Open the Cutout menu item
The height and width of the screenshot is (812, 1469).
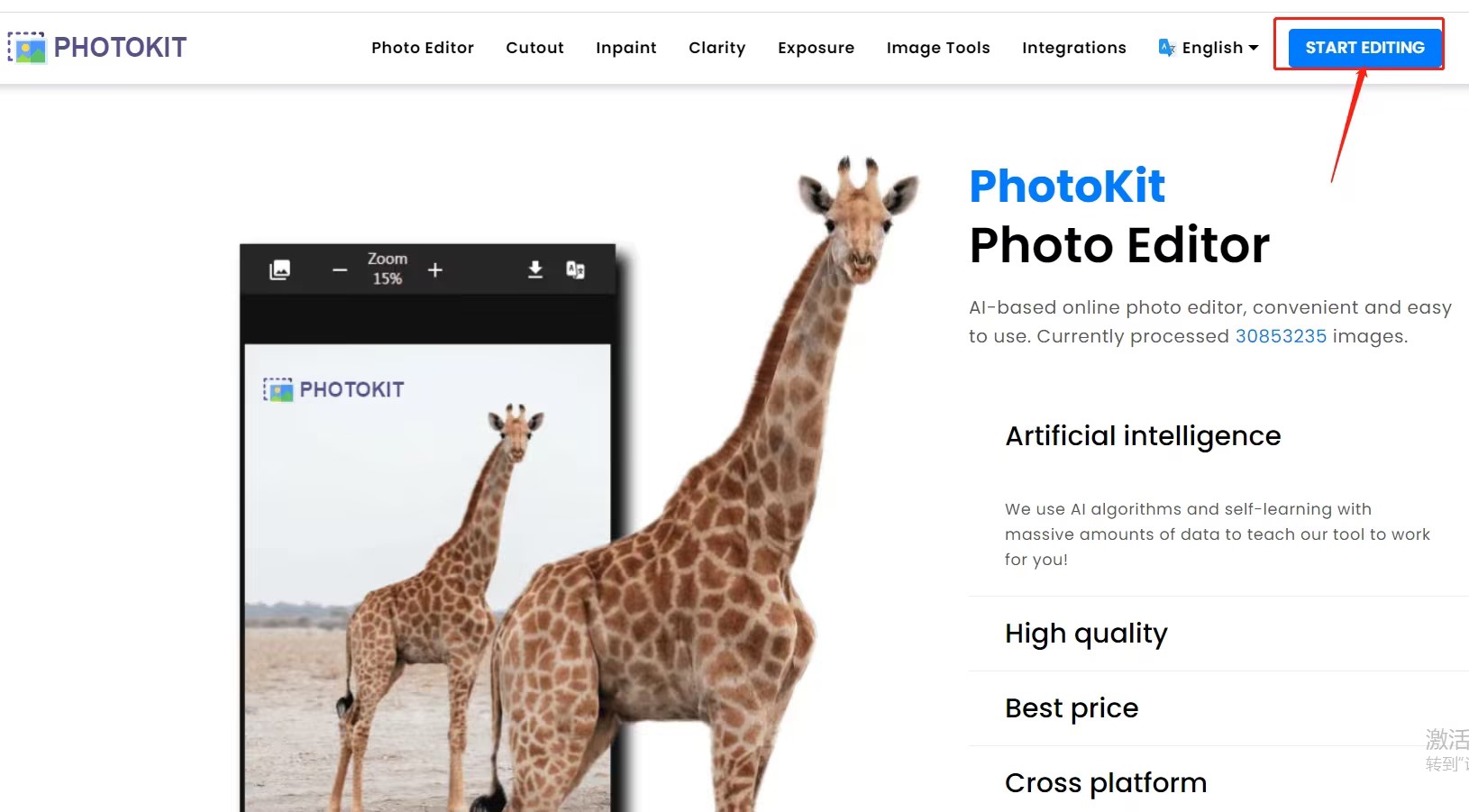tap(534, 48)
